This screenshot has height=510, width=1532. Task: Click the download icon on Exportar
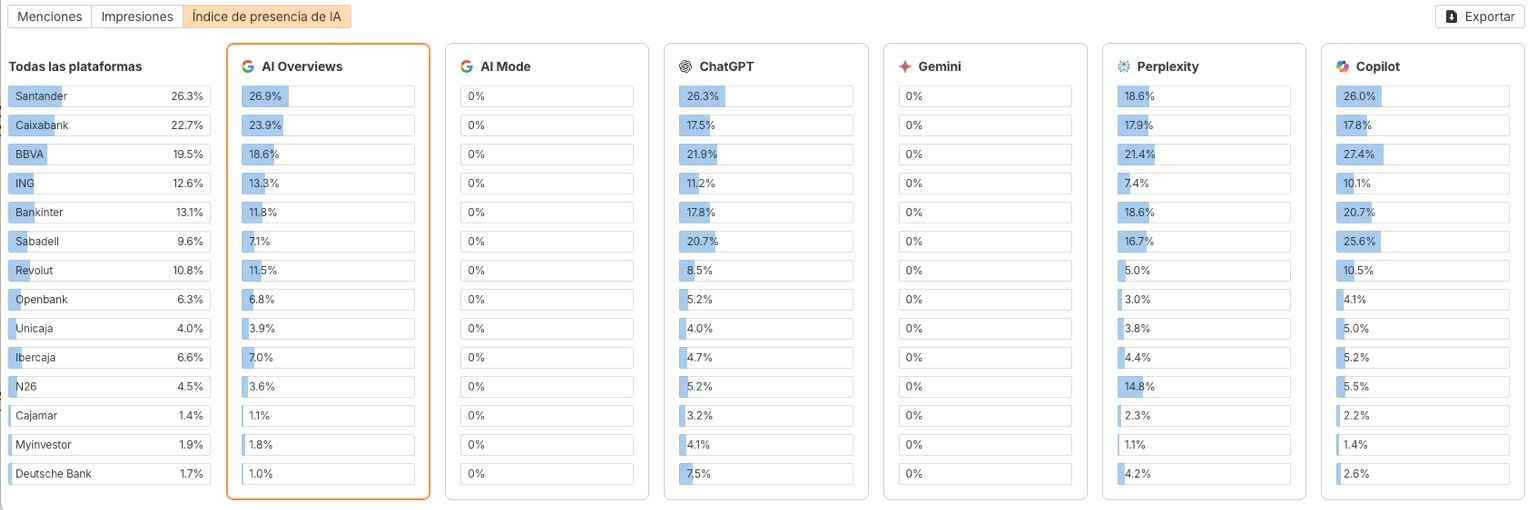click(x=1452, y=17)
